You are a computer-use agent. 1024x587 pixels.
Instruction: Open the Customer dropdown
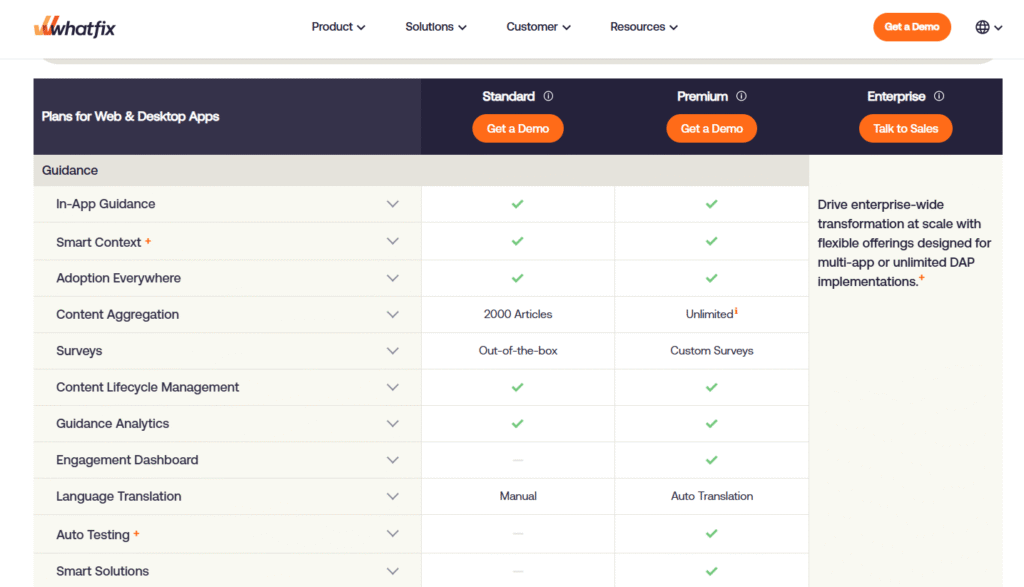(538, 27)
